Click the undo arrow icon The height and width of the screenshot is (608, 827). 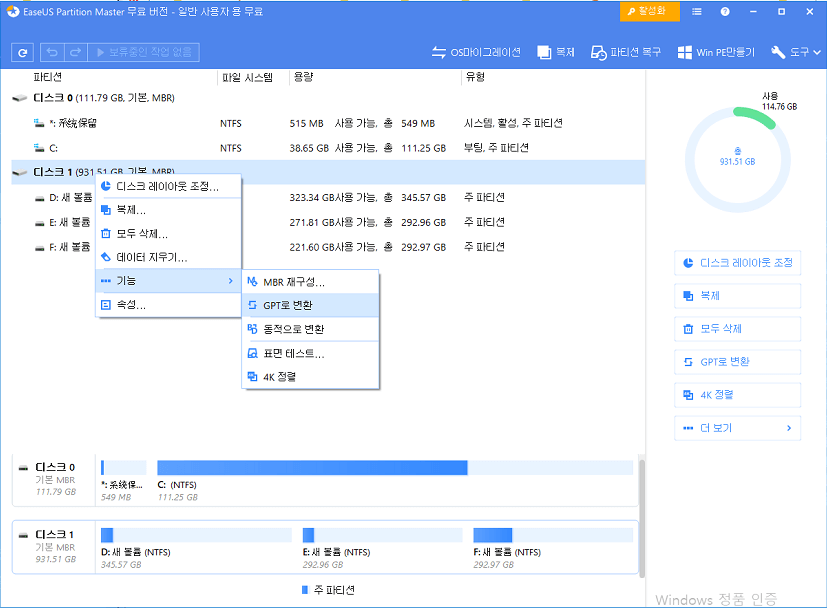click(x=51, y=52)
